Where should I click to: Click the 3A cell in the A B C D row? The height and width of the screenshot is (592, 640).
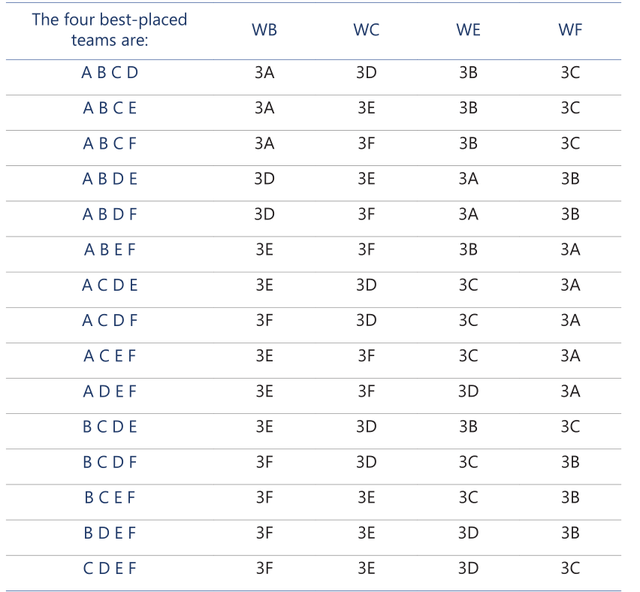[264, 73]
